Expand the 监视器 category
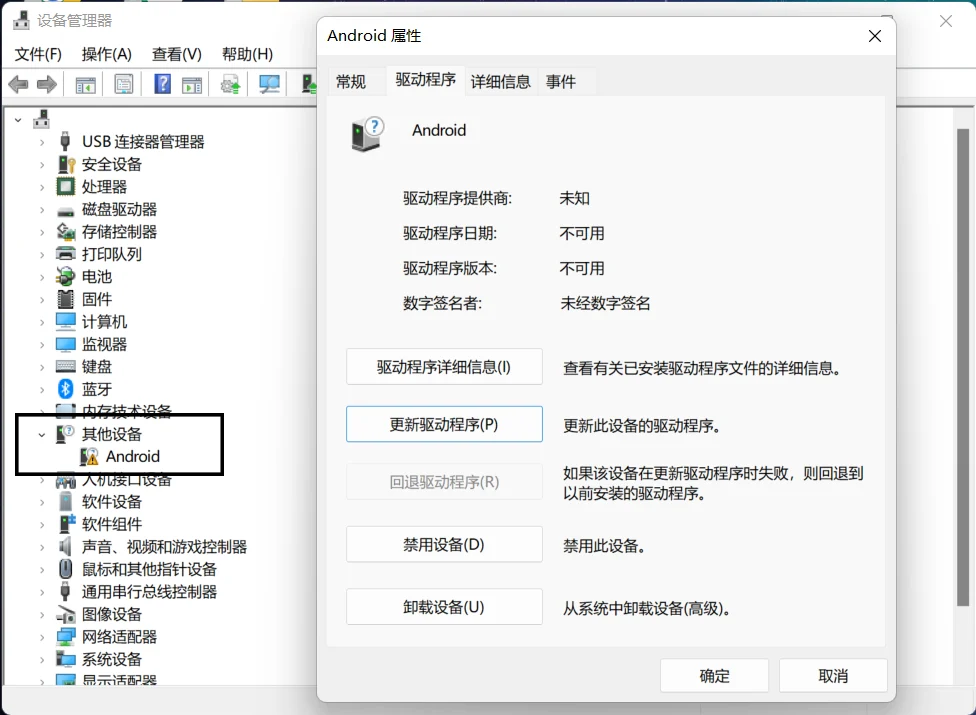Screen dimensions: 976x715 [x=42, y=345]
